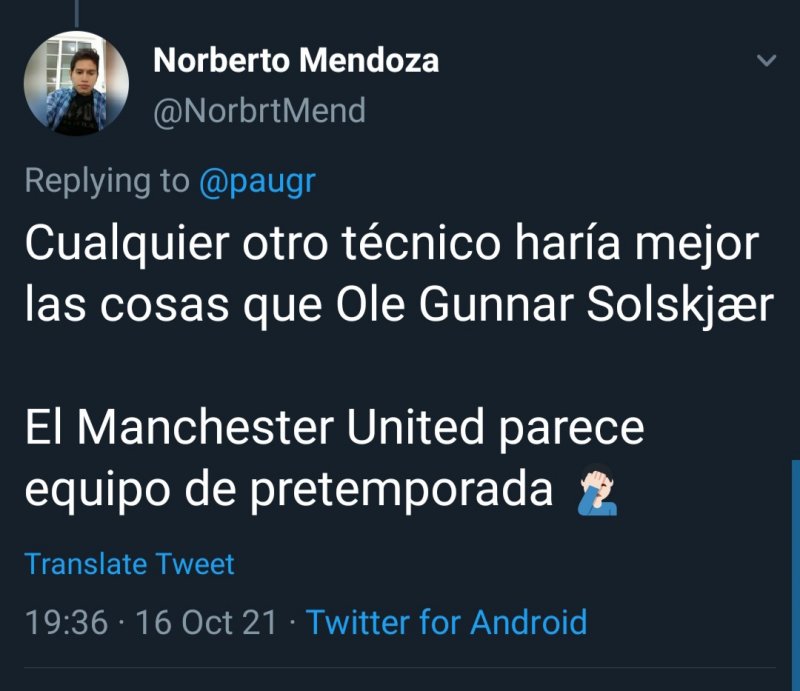
Task: Click the facepalm emoji in the tweet
Action: 598,491
